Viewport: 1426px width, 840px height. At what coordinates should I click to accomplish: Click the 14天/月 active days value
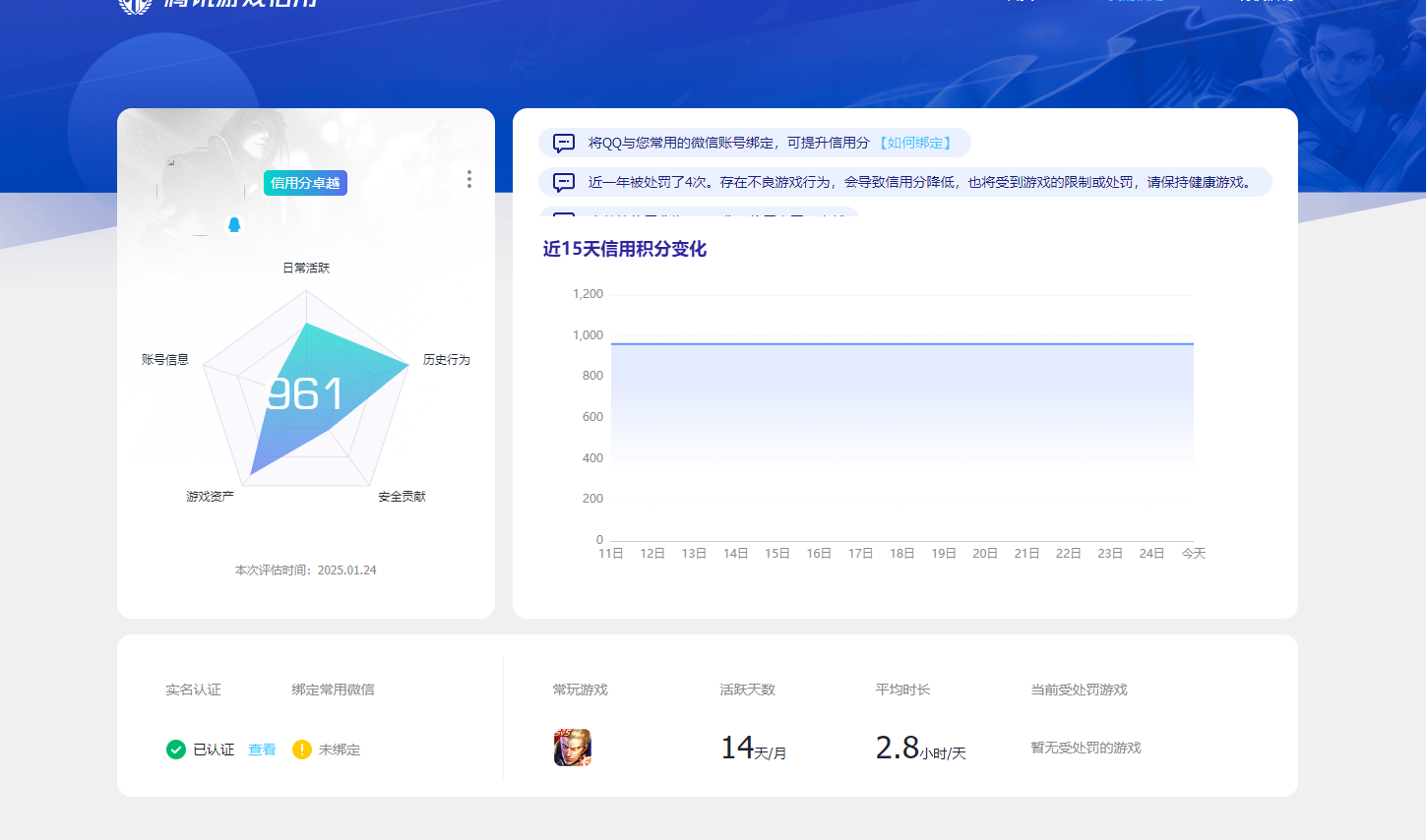click(x=754, y=749)
